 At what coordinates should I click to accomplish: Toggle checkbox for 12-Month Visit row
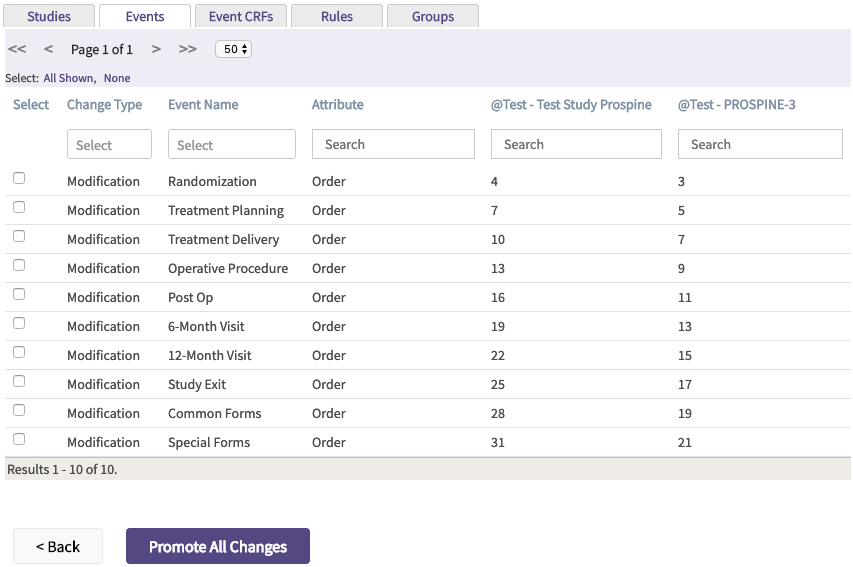pyautogui.click(x=19, y=352)
